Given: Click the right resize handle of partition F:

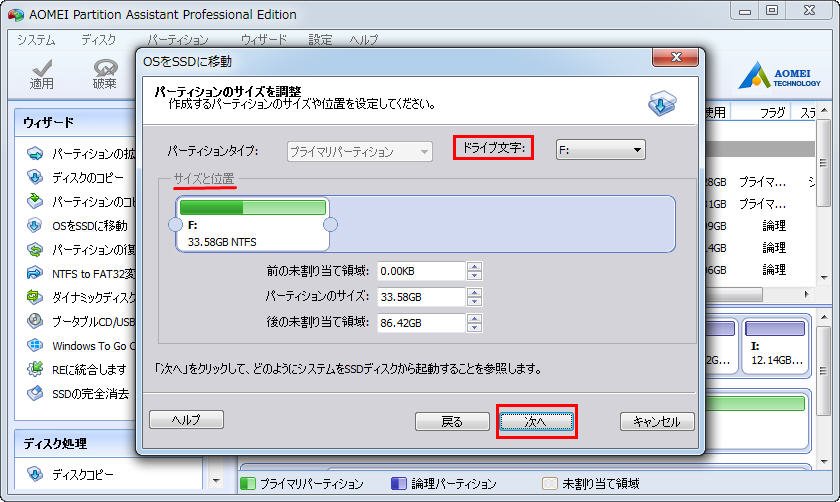Looking at the screenshot, I should tap(331, 224).
